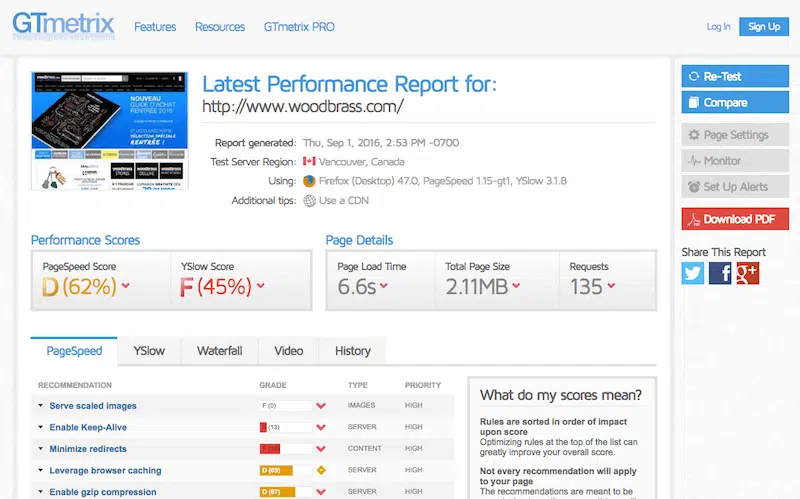Image resolution: width=800 pixels, height=499 pixels.
Task: Expand the Serve scaled images recommendation
Action: [41, 406]
